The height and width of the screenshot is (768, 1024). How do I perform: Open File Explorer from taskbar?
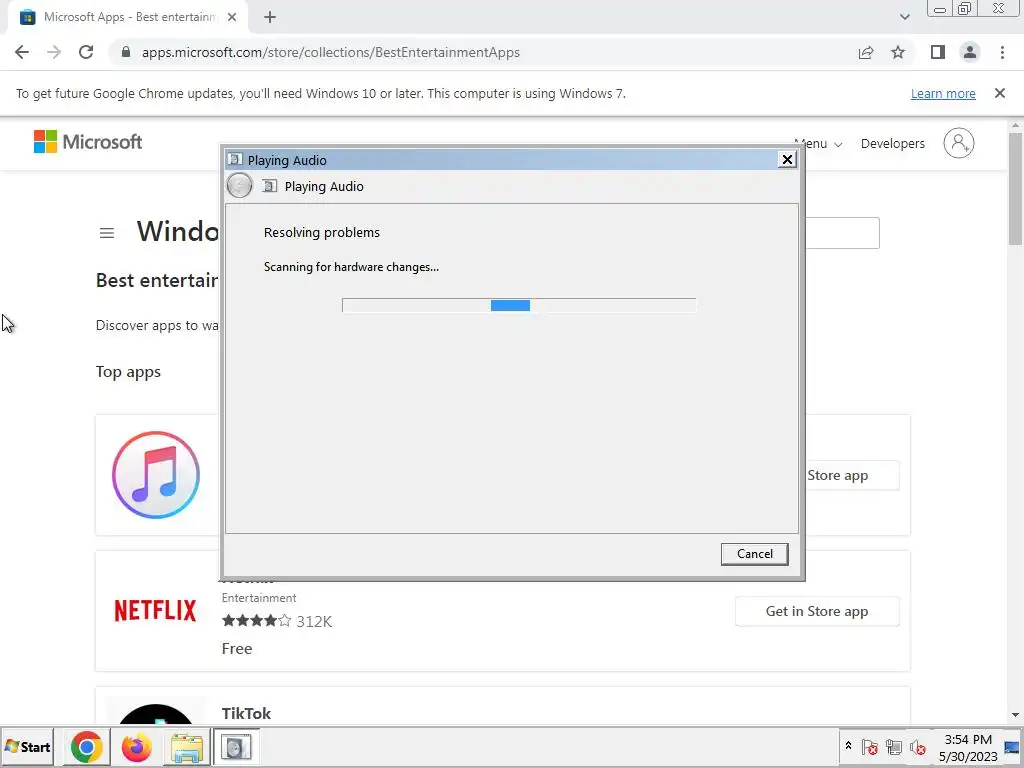point(186,747)
